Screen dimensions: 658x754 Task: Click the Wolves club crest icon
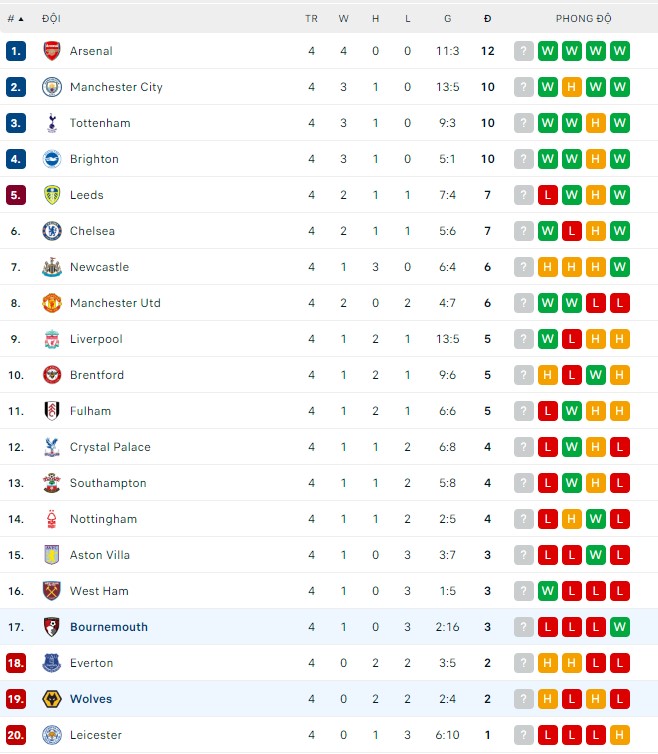click(x=52, y=699)
